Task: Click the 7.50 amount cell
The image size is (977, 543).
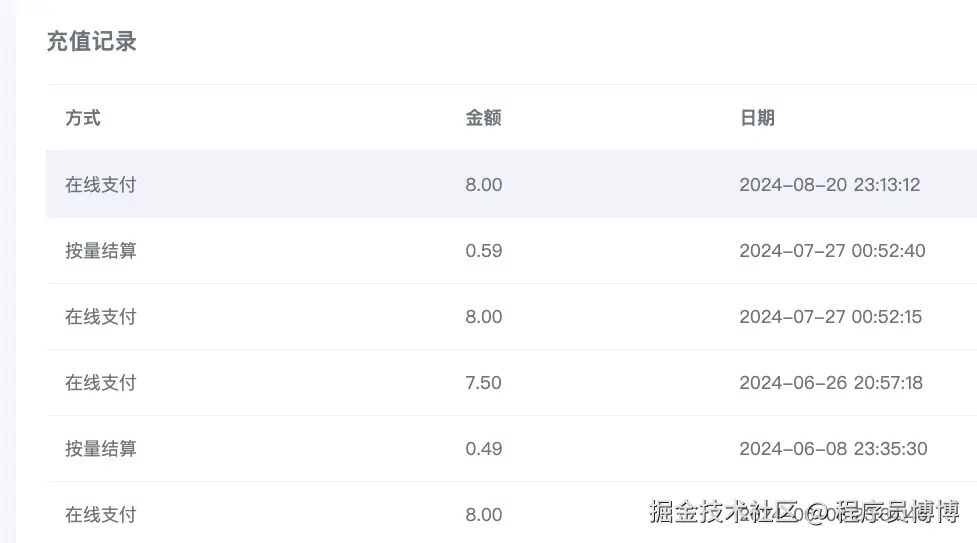Action: click(x=484, y=383)
